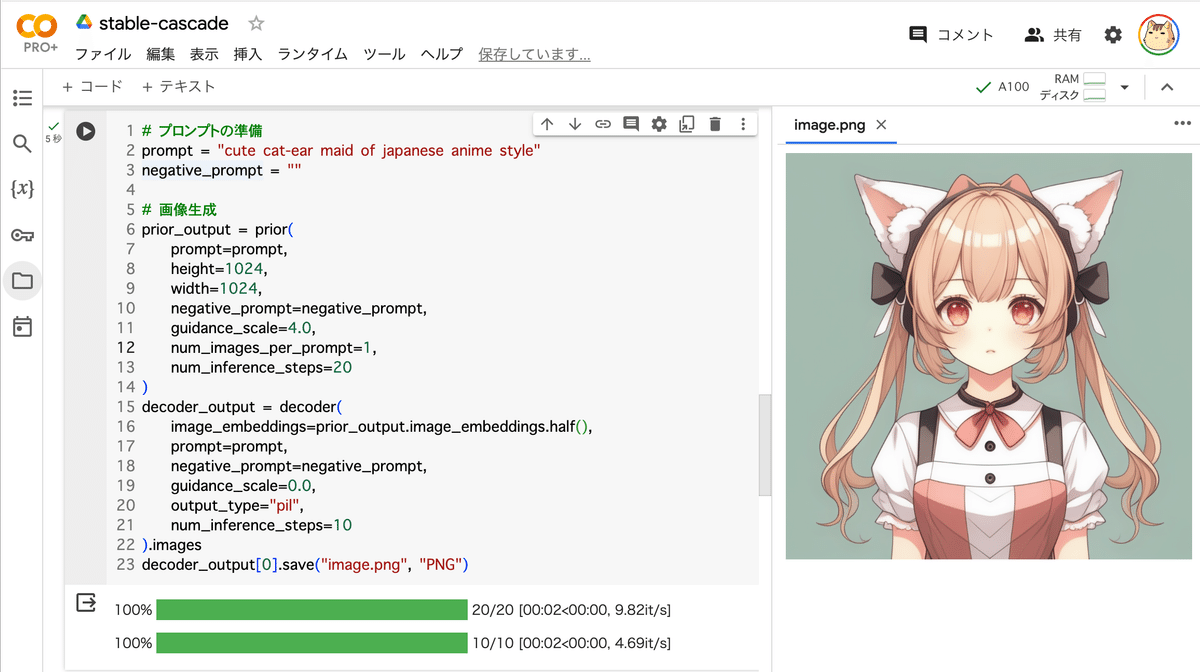Close the image.png tab
Image resolution: width=1200 pixels, height=672 pixels.
pyautogui.click(x=881, y=125)
